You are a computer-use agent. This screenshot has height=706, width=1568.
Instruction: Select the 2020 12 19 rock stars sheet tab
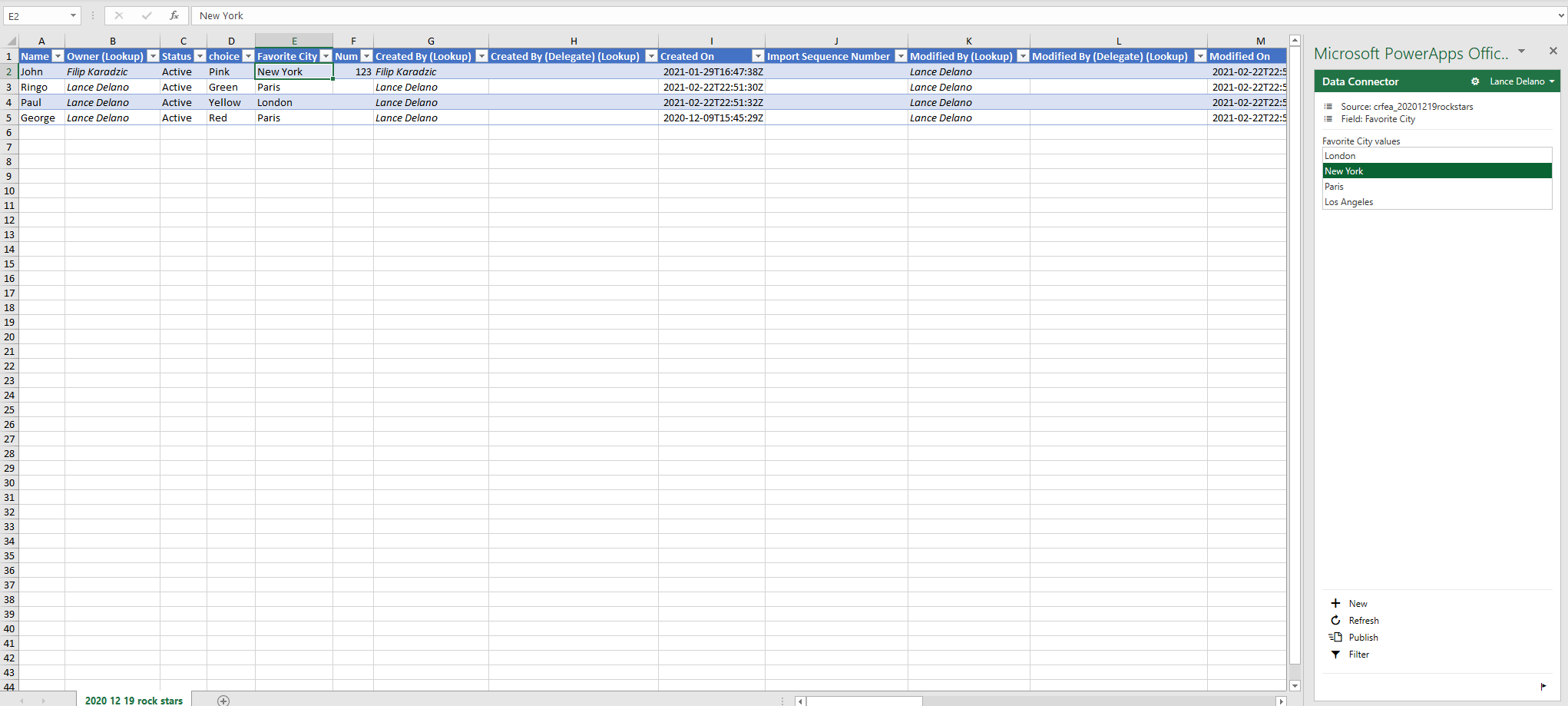click(x=134, y=700)
